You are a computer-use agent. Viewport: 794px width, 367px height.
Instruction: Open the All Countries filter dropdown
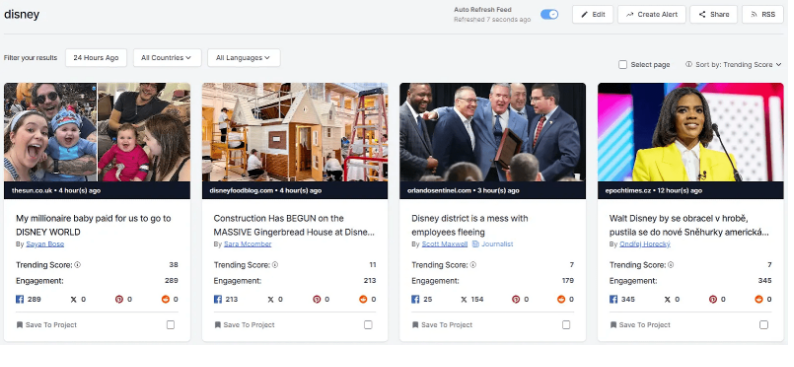pyautogui.click(x=167, y=58)
